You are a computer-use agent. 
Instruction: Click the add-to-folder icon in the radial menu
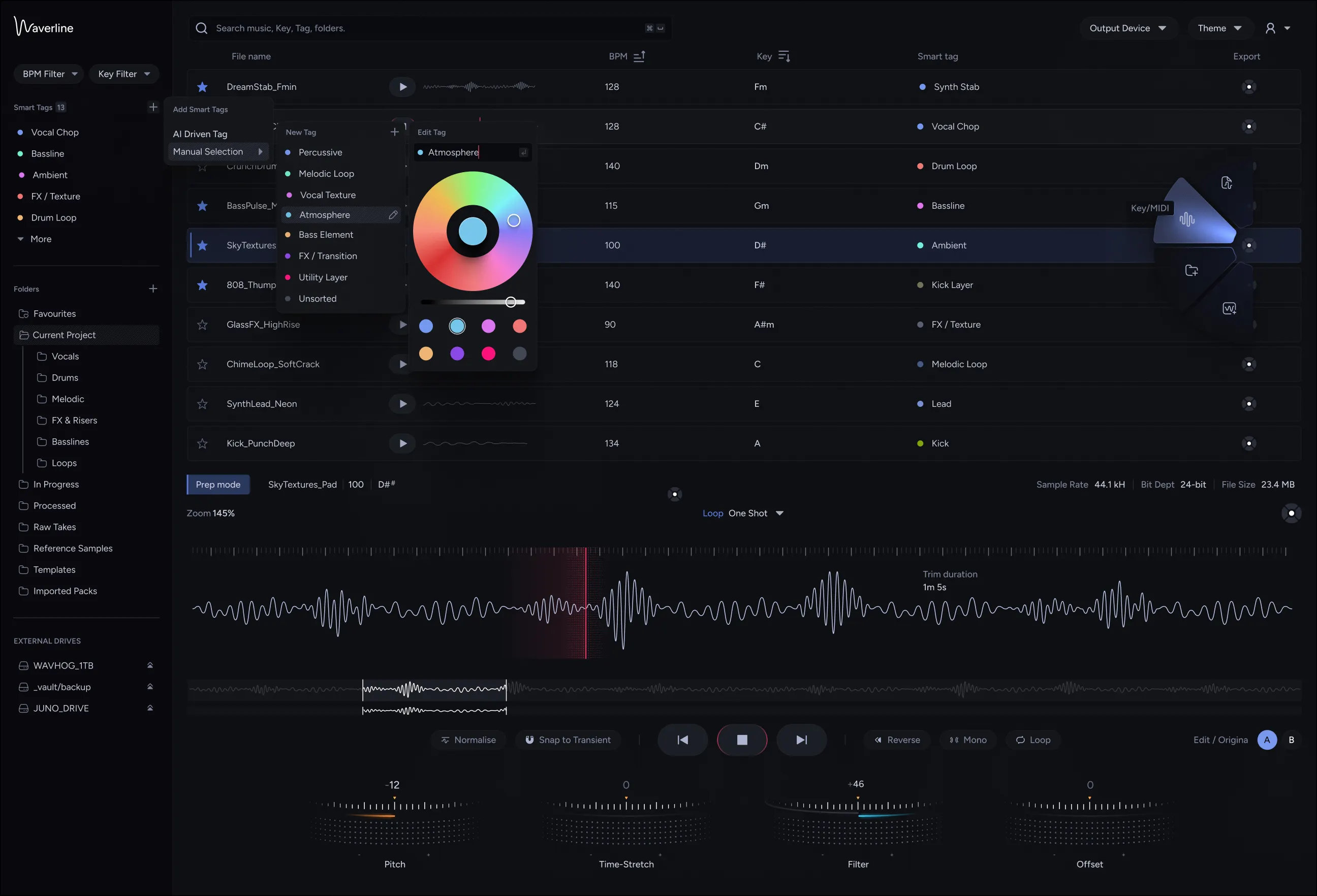click(1191, 270)
